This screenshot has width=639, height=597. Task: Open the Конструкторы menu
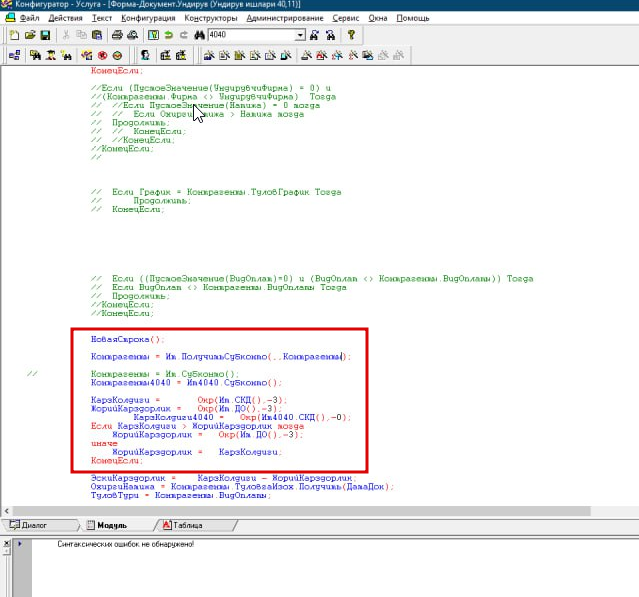click(x=211, y=19)
